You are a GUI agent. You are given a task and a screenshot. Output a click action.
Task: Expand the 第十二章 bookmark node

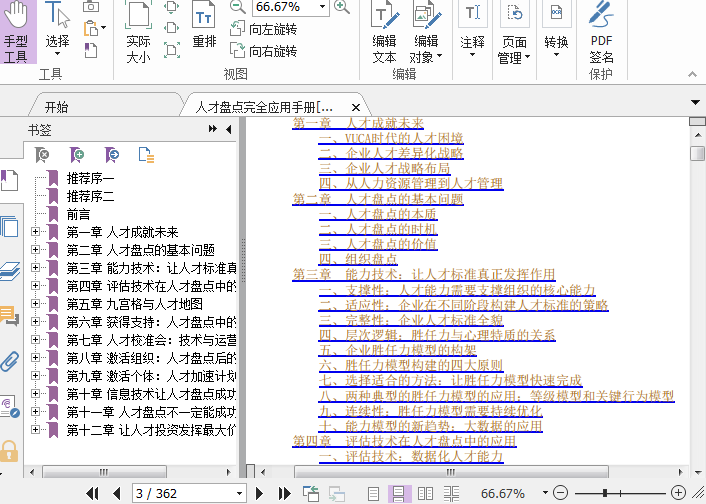coord(35,430)
